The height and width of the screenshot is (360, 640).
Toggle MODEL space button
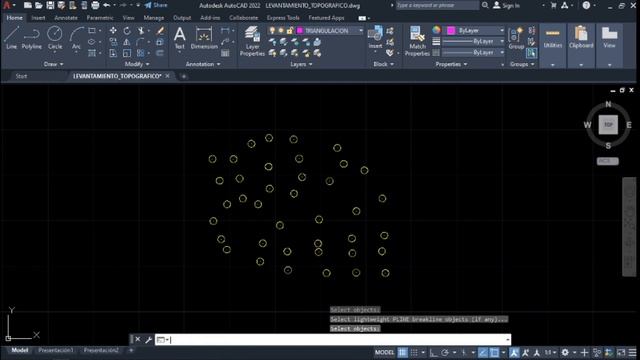[x=384, y=352]
